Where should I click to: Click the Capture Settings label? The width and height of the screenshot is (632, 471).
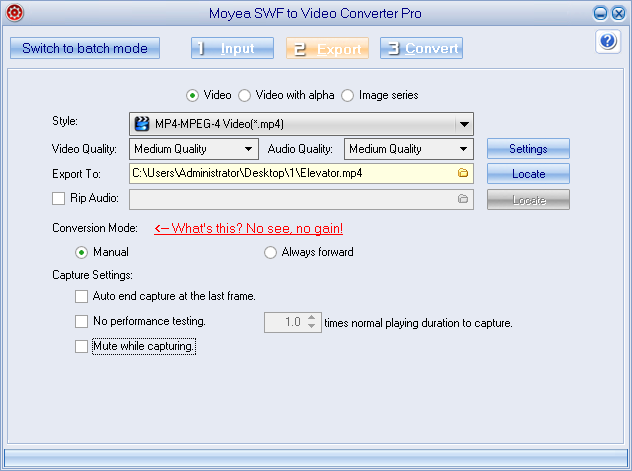pyautogui.click(x=92, y=275)
